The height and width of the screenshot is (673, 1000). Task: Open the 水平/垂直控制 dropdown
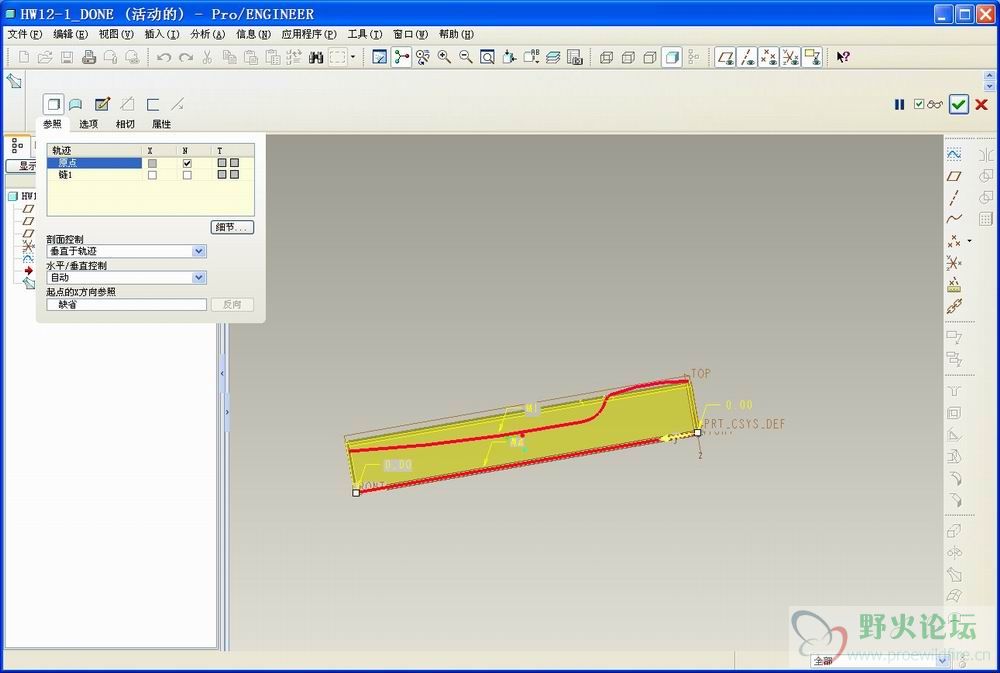pos(199,277)
